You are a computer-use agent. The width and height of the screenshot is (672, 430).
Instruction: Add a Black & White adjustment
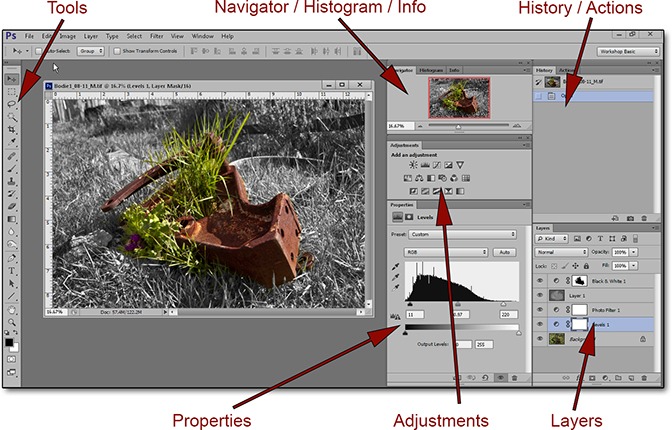click(431, 178)
